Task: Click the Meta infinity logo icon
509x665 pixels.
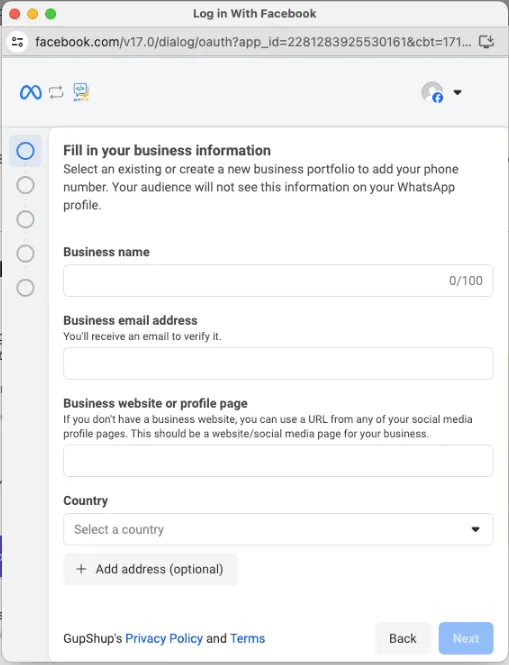Action: click(x=31, y=92)
